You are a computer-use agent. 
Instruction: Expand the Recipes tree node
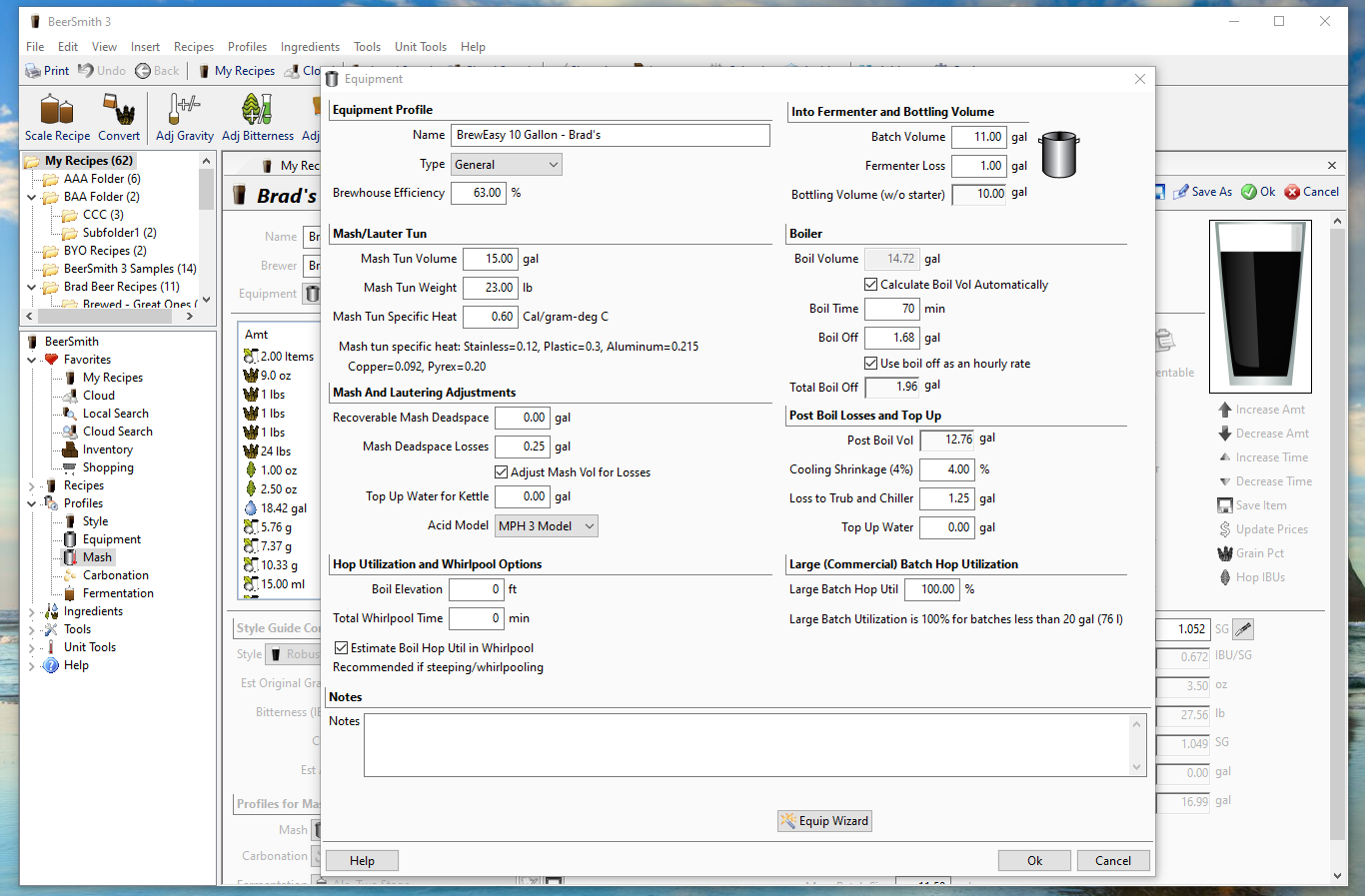click(32, 485)
